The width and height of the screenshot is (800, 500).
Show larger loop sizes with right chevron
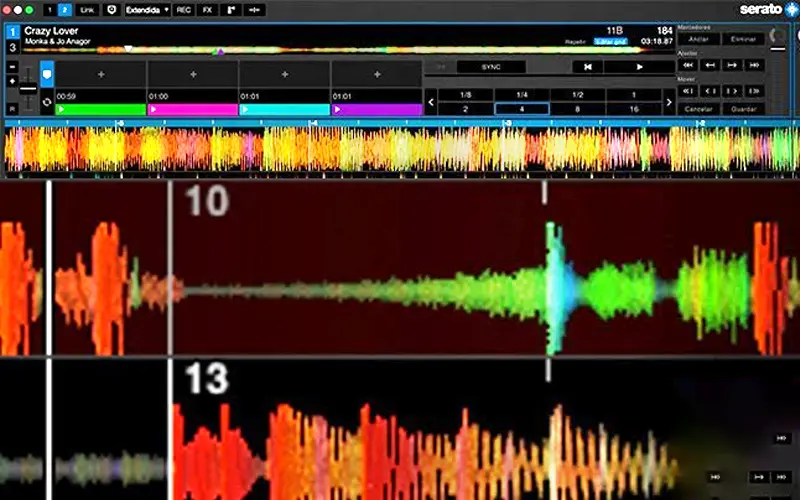tap(669, 102)
